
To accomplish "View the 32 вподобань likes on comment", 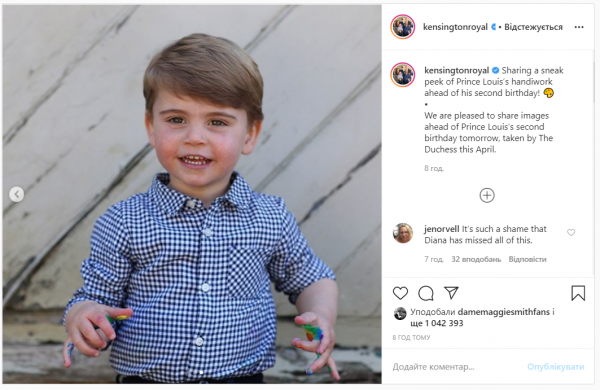I will (x=476, y=259).
